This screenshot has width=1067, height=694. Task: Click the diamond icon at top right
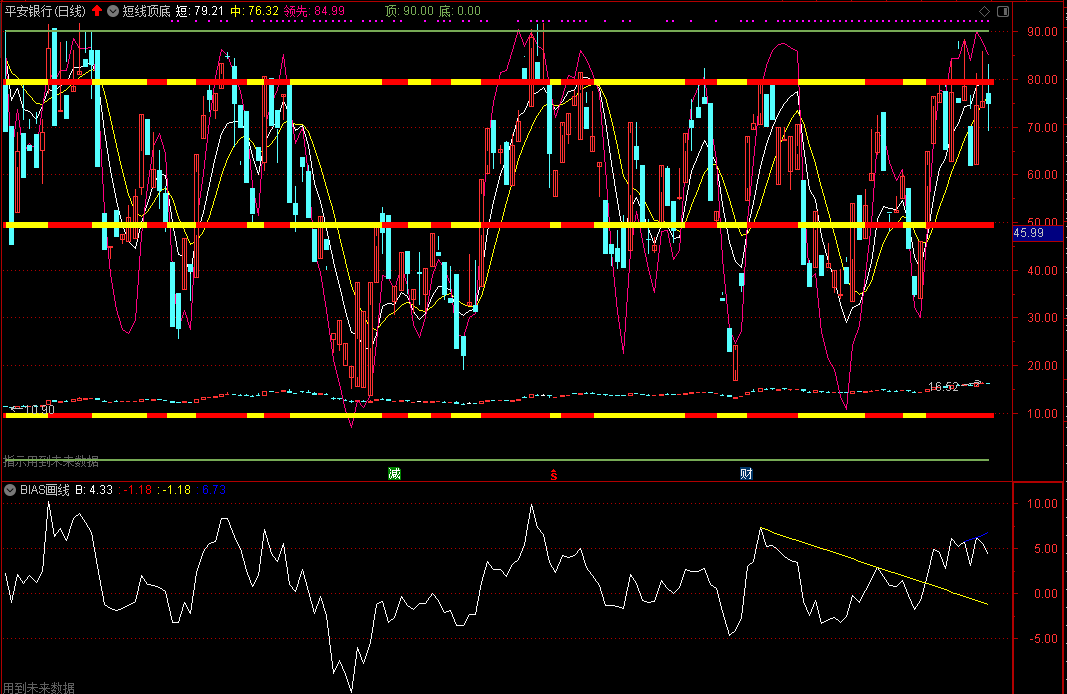coord(984,11)
